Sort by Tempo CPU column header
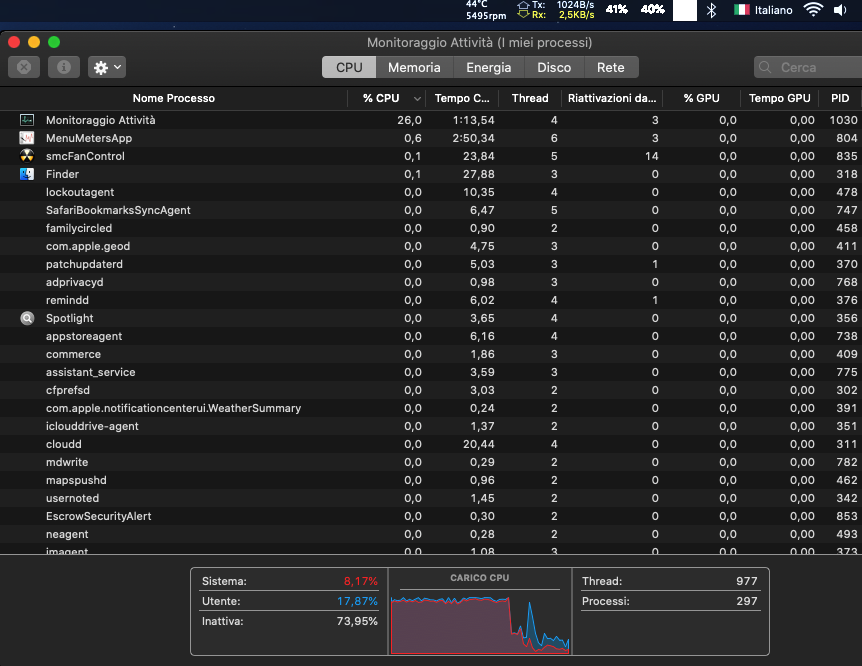862x666 pixels. 462,98
